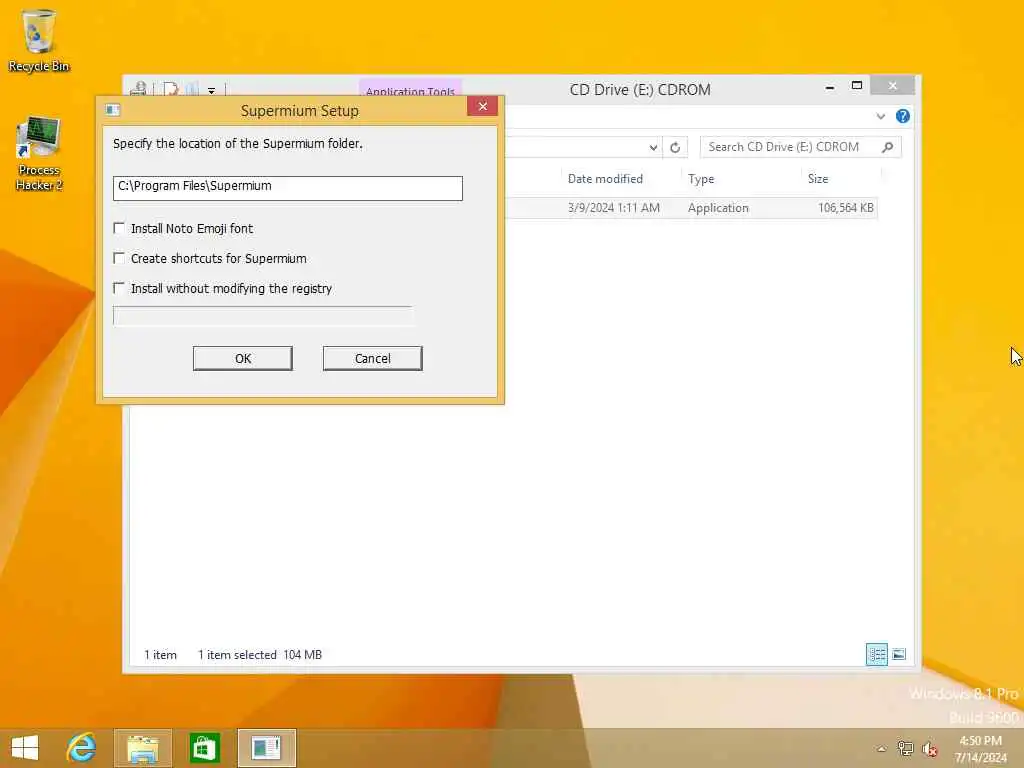Sort by Date modified column
Image resolution: width=1024 pixels, height=768 pixels.
(605, 178)
